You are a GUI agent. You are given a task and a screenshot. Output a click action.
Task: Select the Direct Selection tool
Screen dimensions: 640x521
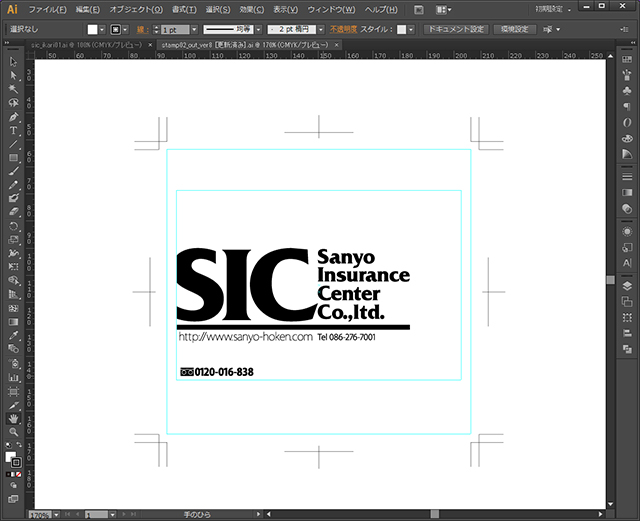point(13,76)
